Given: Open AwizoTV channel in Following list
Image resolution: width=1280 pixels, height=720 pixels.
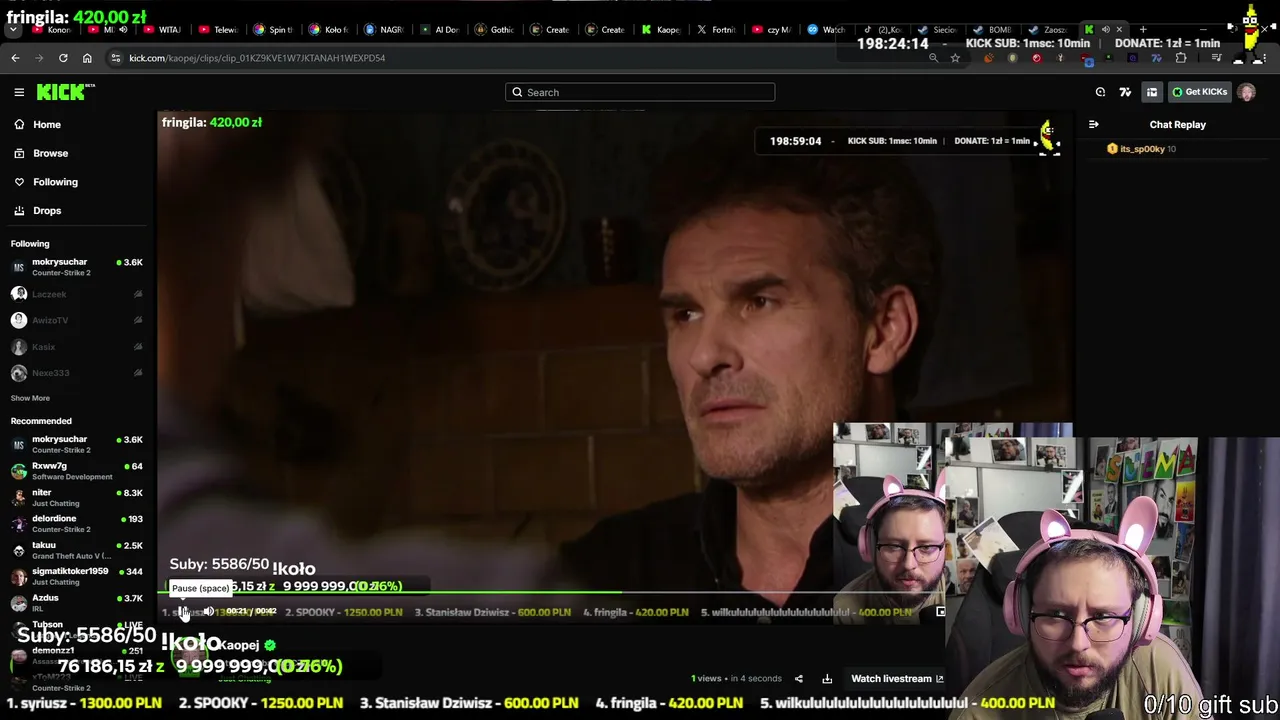Looking at the screenshot, I should pyautogui.click(x=77, y=320).
